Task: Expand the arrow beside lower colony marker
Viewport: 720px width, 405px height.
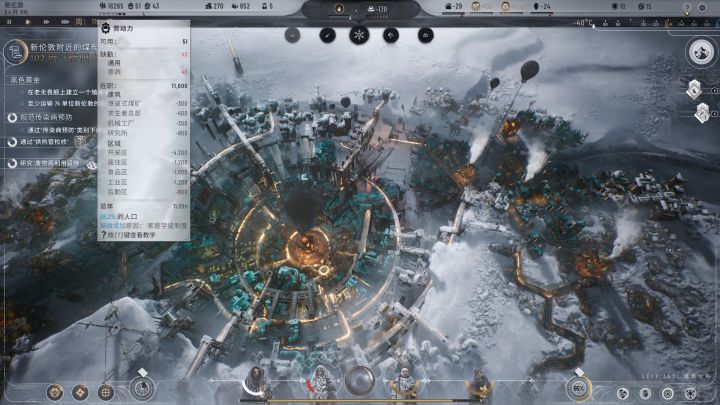Action: click(714, 113)
